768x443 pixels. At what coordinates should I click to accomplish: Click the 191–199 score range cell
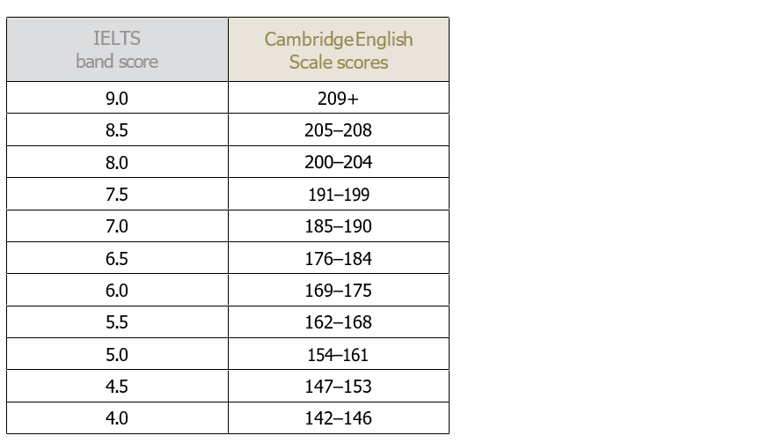tap(339, 194)
